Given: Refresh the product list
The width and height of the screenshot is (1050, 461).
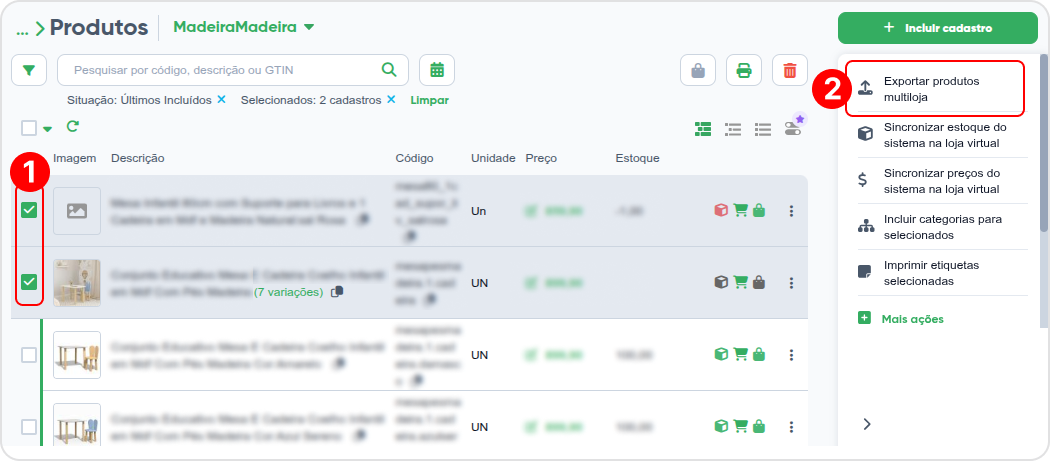Looking at the screenshot, I should [x=72, y=126].
